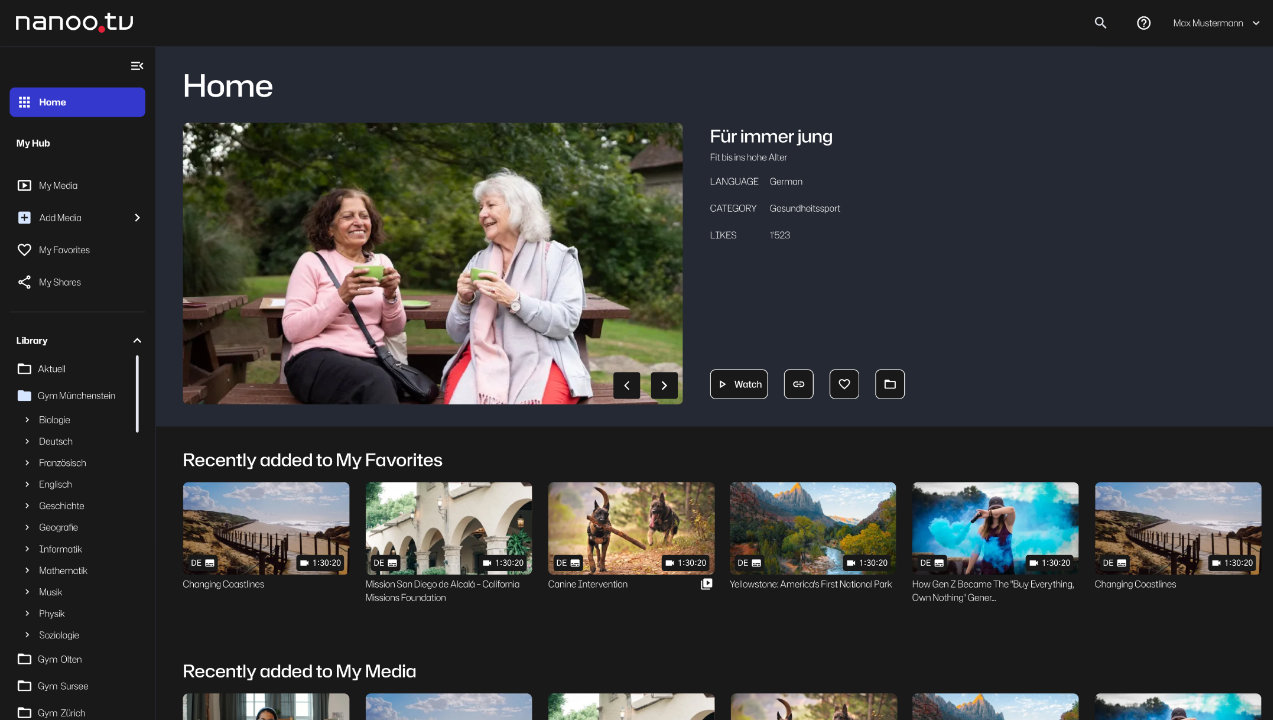1273x720 pixels.
Task: Click the playlist icon beside Canine Intervention
Action: 707,584
